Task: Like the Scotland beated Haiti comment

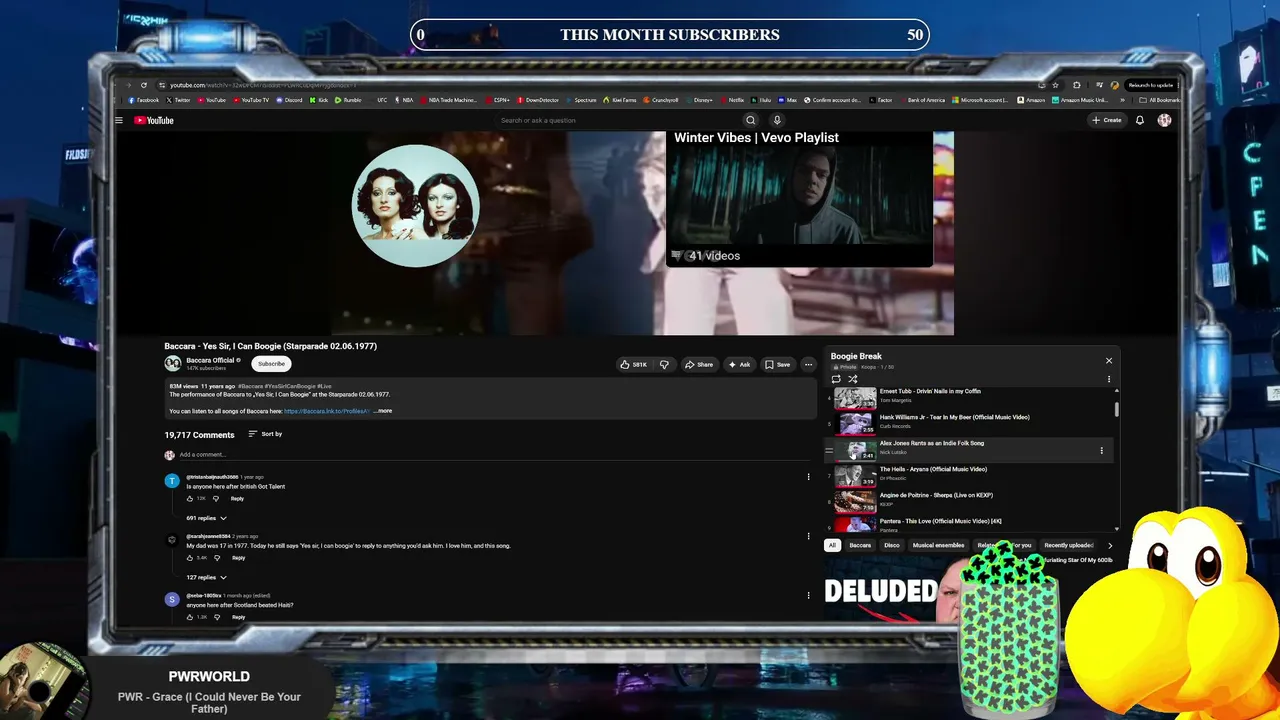Action: pyautogui.click(x=190, y=616)
